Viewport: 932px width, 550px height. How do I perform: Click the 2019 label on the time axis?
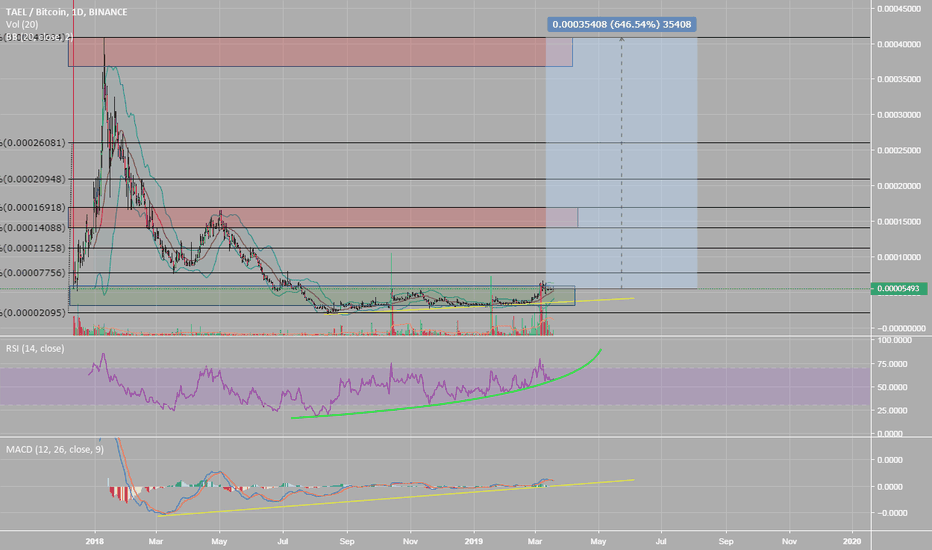click(474, 541)
